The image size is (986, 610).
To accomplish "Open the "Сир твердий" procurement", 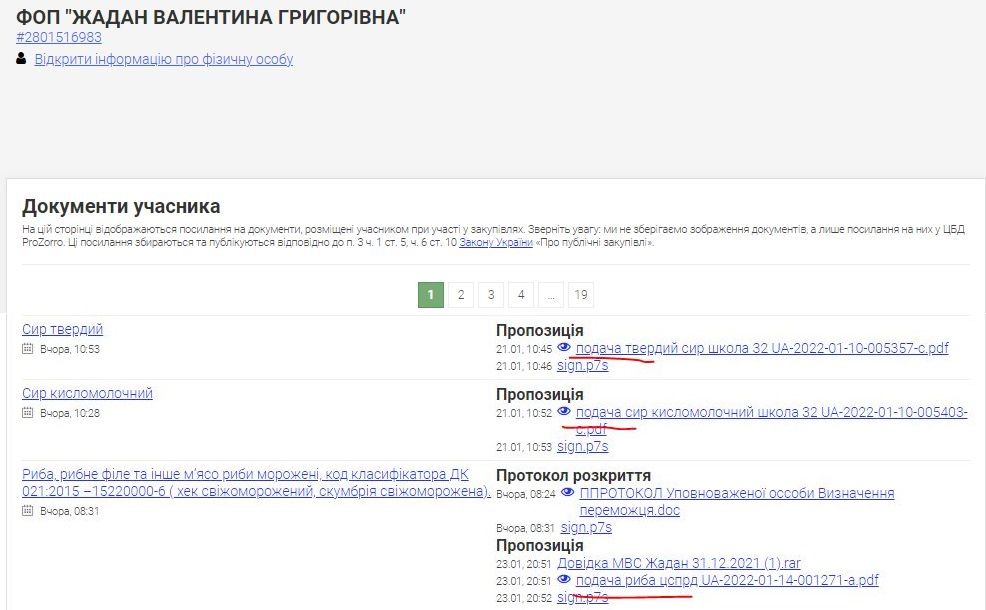I will coord(61,328).
